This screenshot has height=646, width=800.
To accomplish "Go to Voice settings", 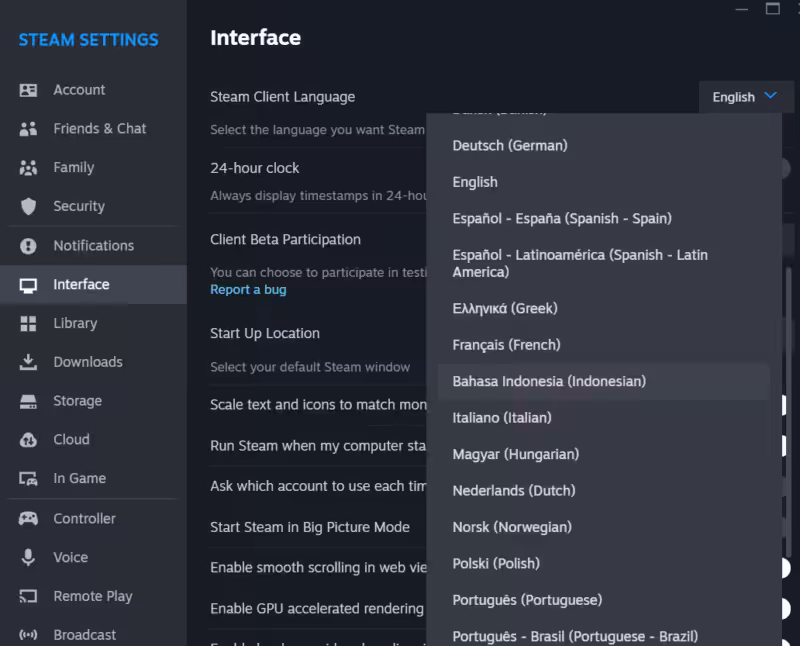I will (93, 558).
